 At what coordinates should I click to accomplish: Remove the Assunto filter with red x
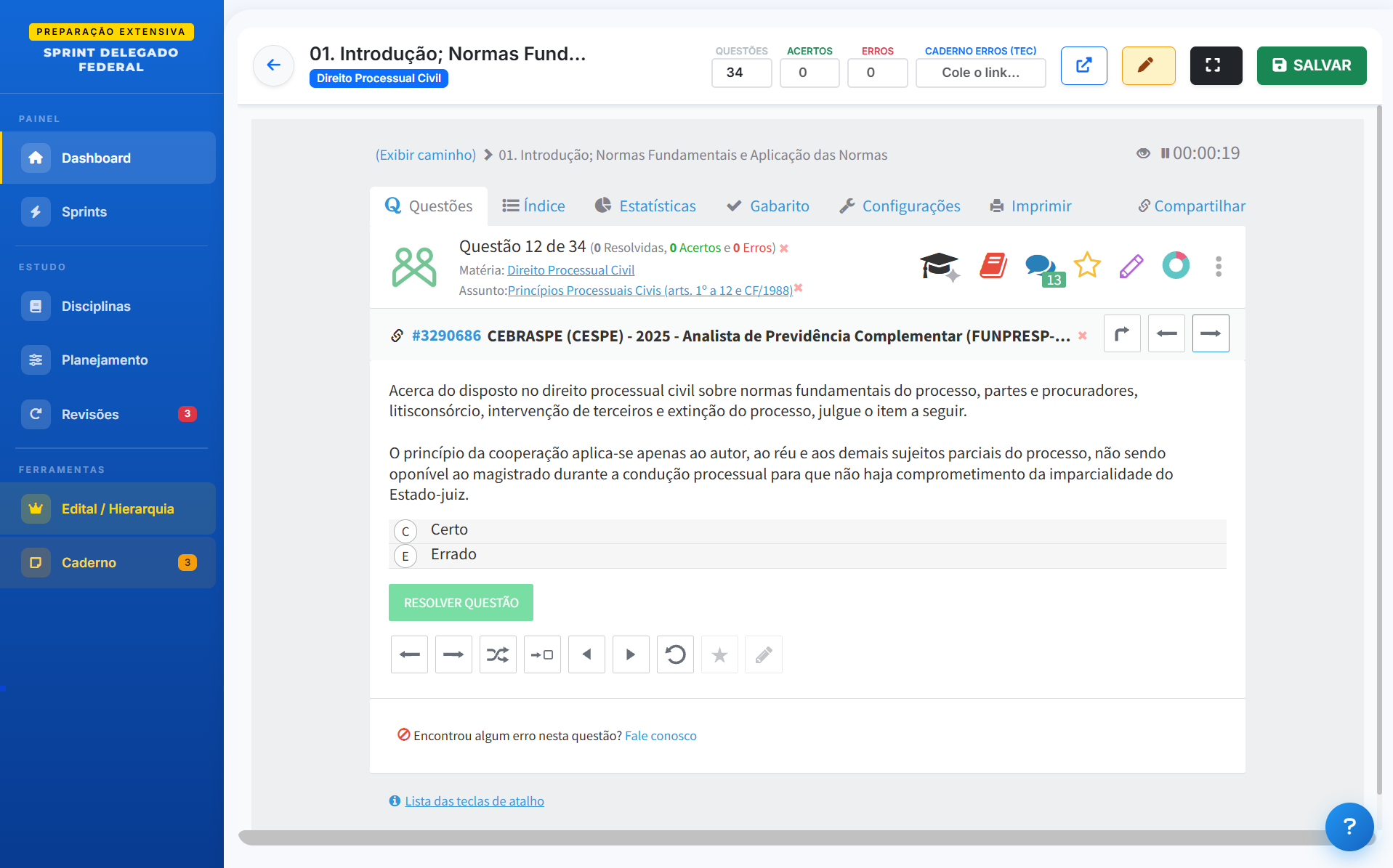[x=798, y=288]
